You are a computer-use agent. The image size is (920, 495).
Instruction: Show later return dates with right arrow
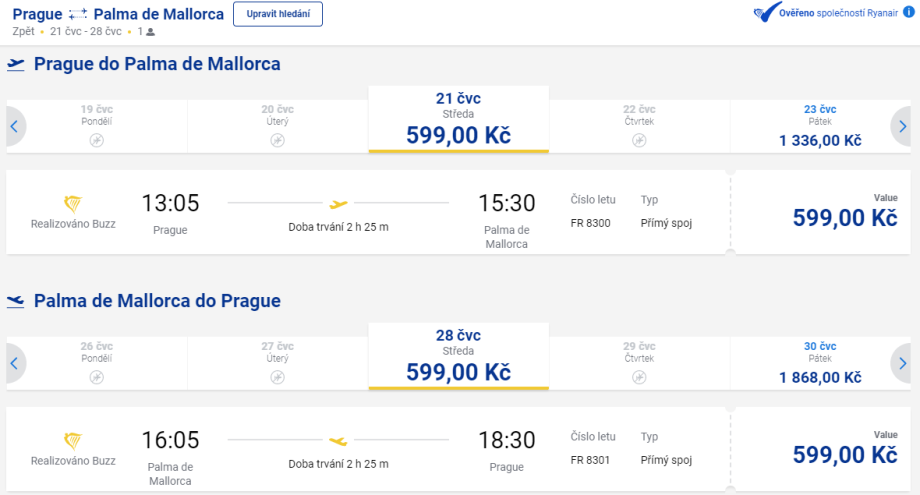pyautogui.click(x=902, y=363)
